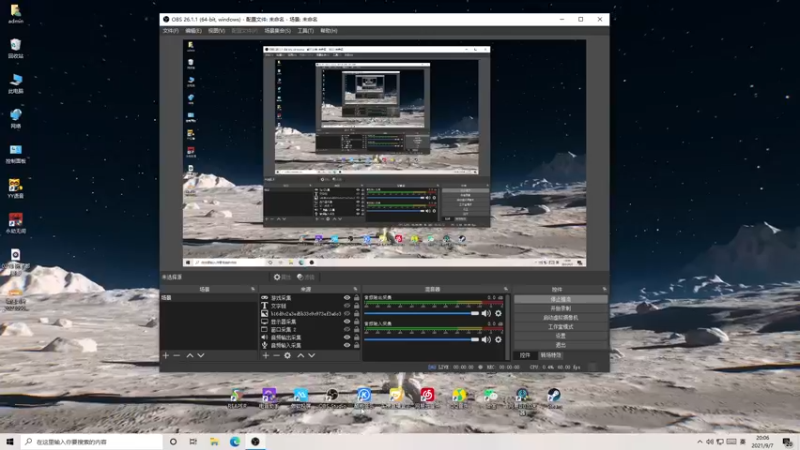Click the 开始录制 button
Screen dimensions: 800x450
pyautogui.click(x=560, y=308)
